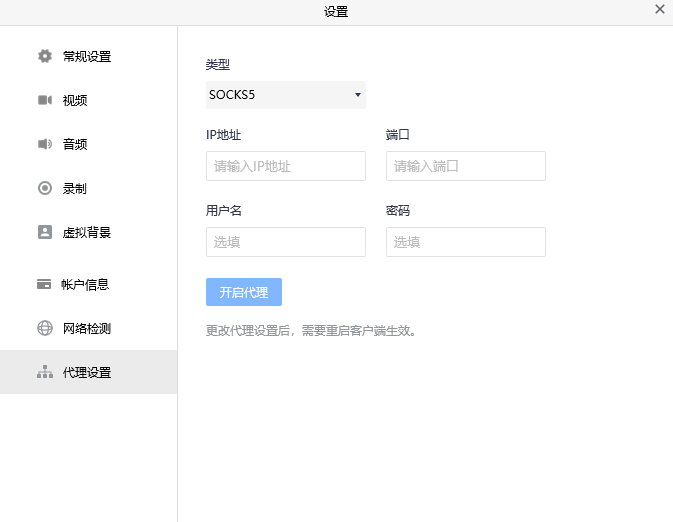Focus the 端口 port input field
This screenshot has width=673, height=522.
coord(465,166)
